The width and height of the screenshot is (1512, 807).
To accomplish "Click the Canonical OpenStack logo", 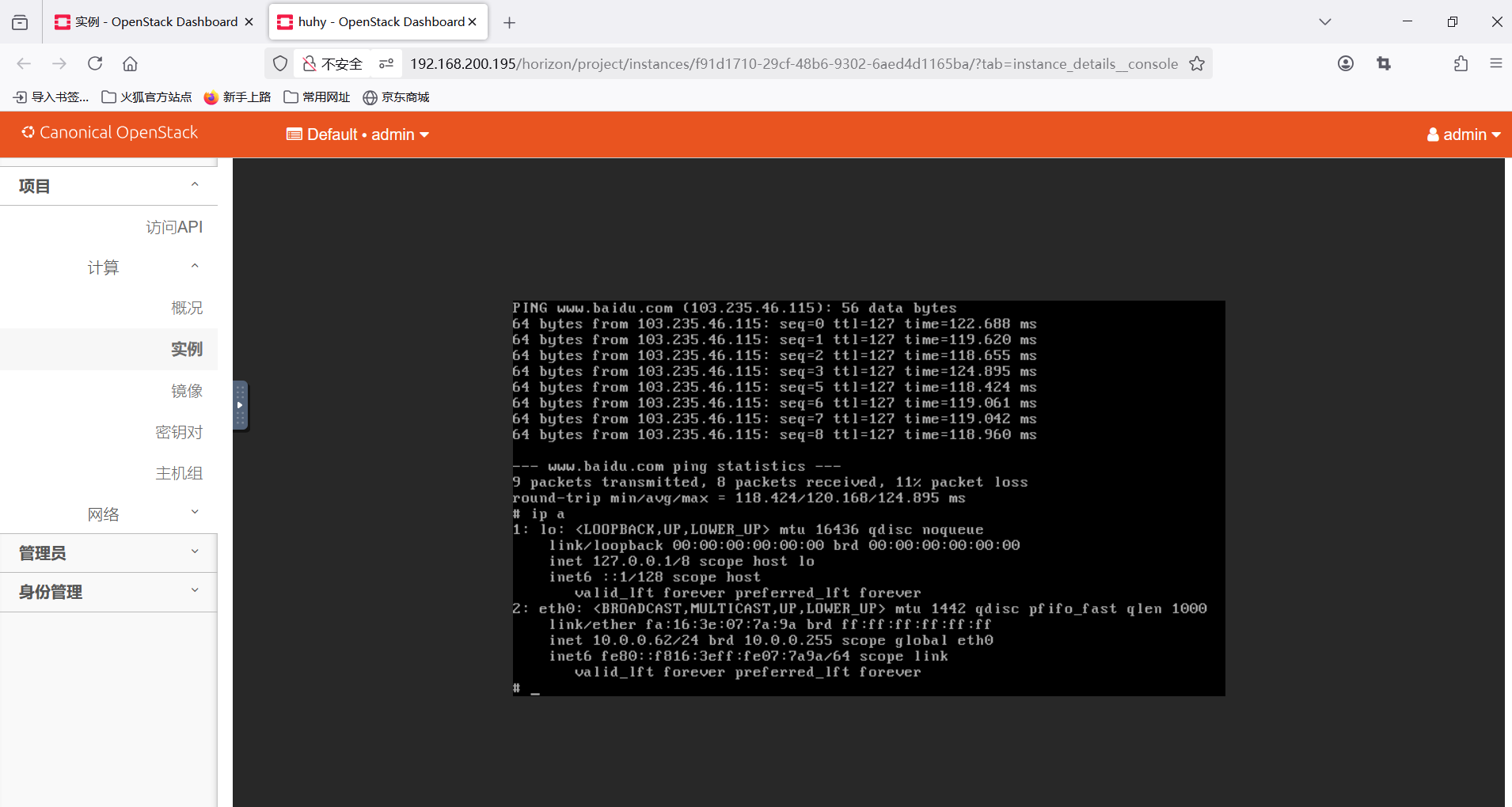I will tap(109, 133).
